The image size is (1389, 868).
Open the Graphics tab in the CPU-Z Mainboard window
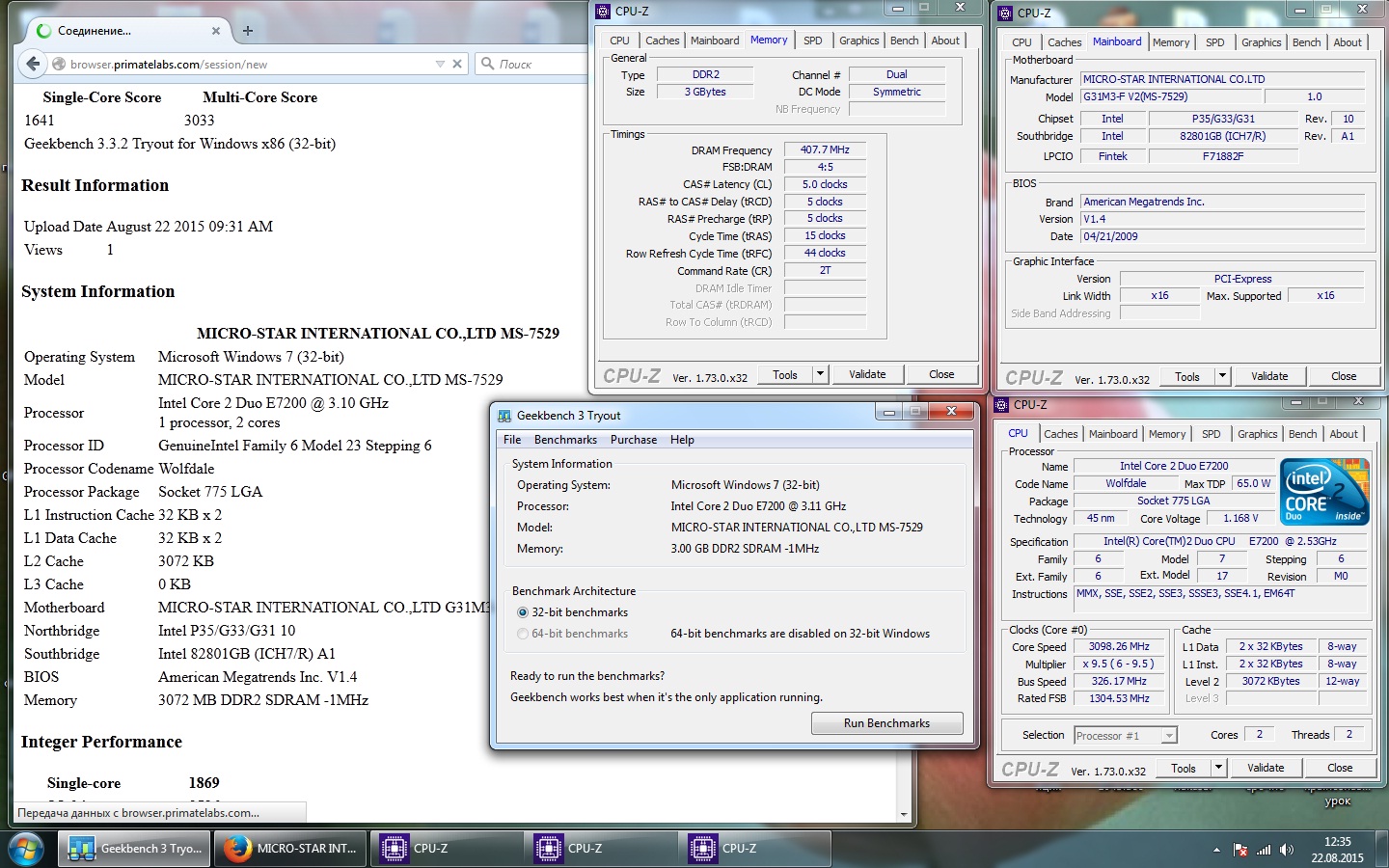click(1262, 42)
